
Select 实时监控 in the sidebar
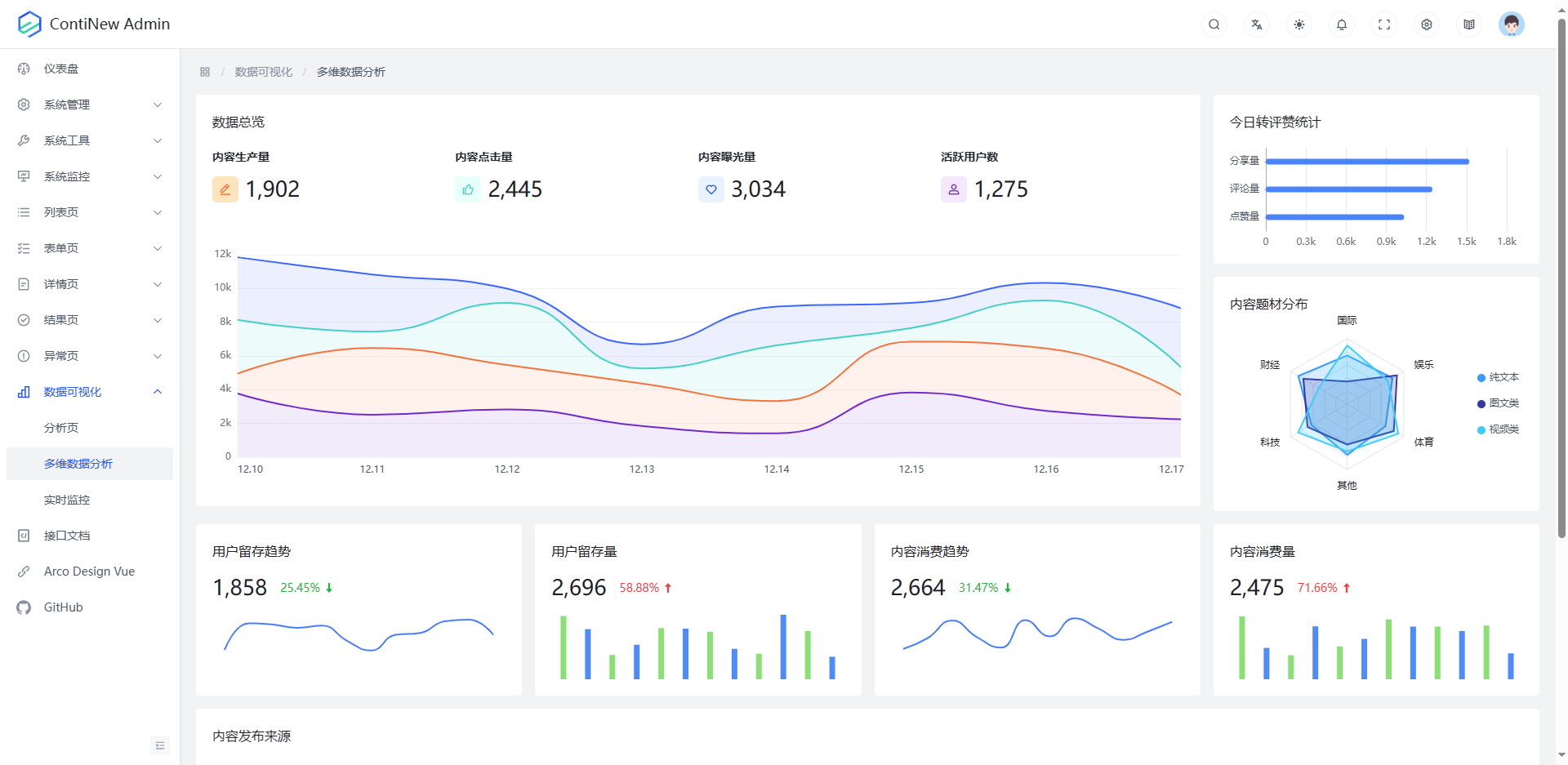point(67,500)
